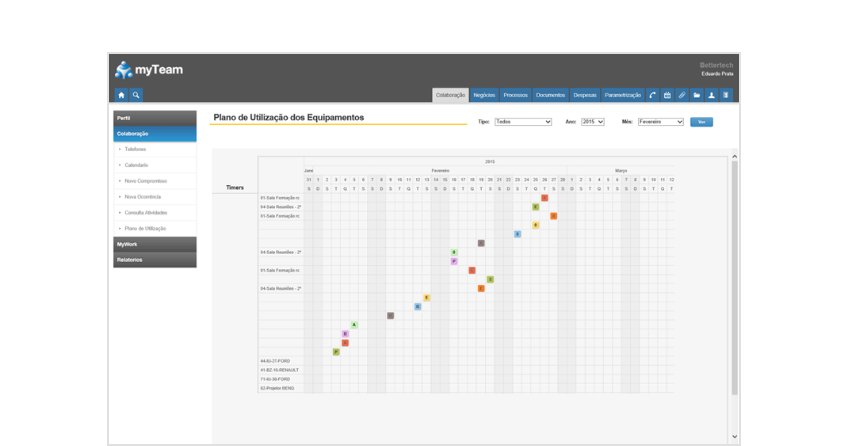
Task: Open the search magnifier icon
Action: [136, 95]
